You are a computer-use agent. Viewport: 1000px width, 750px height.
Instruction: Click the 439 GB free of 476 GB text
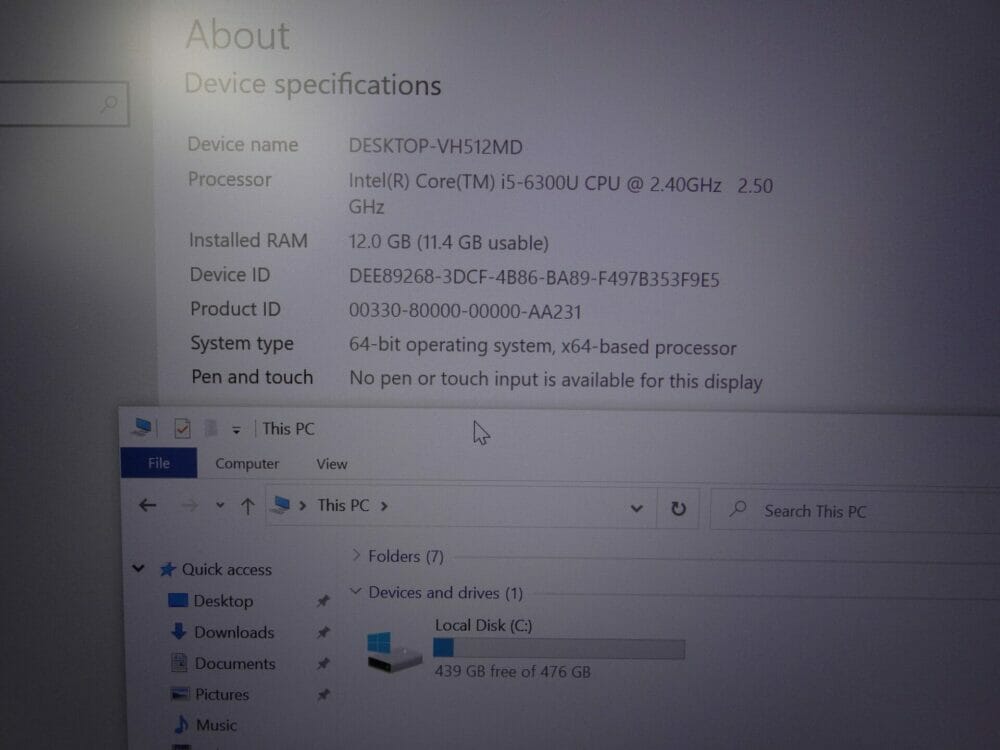[513, 672]
